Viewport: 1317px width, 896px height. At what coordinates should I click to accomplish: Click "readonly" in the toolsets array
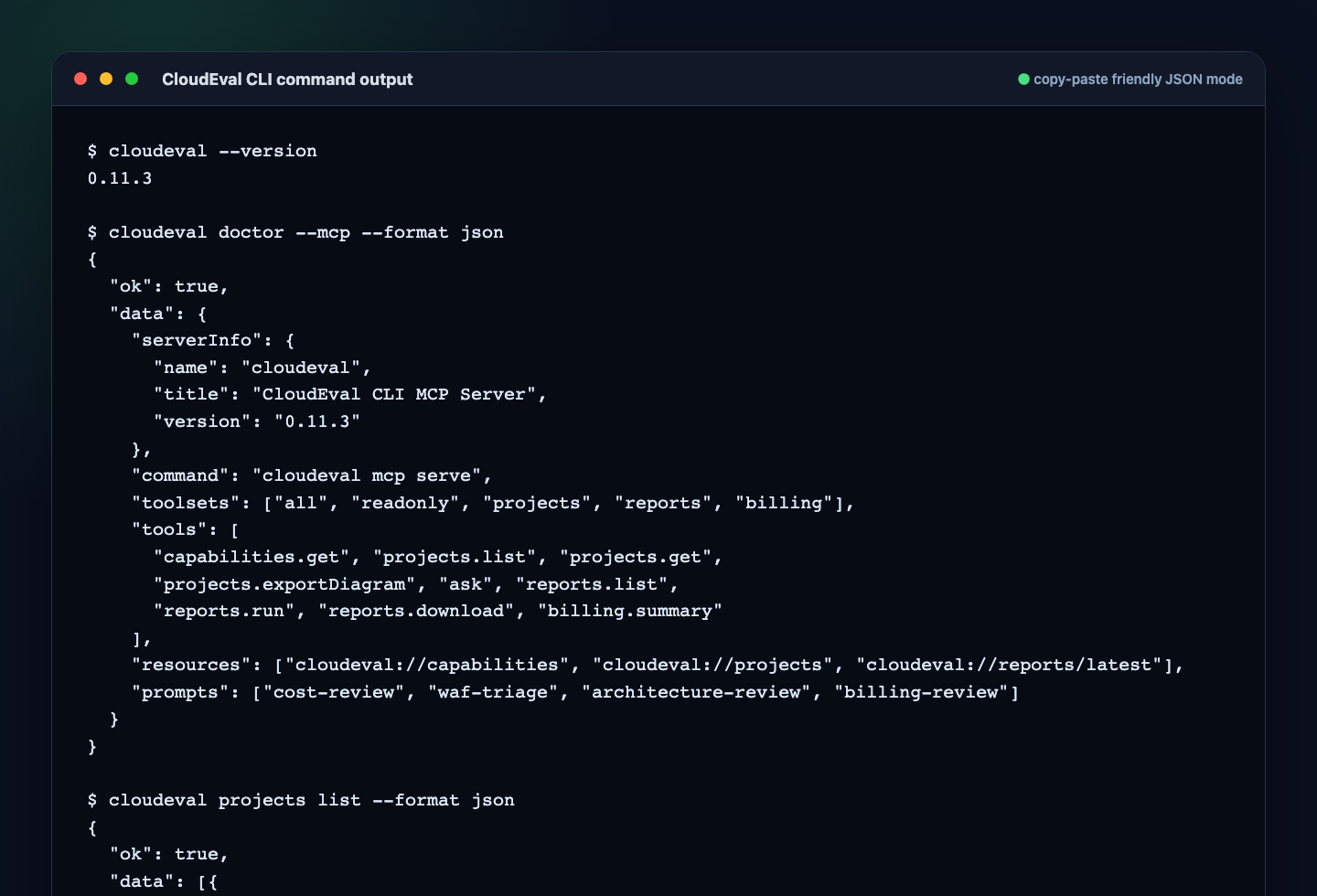click(405, 503)
